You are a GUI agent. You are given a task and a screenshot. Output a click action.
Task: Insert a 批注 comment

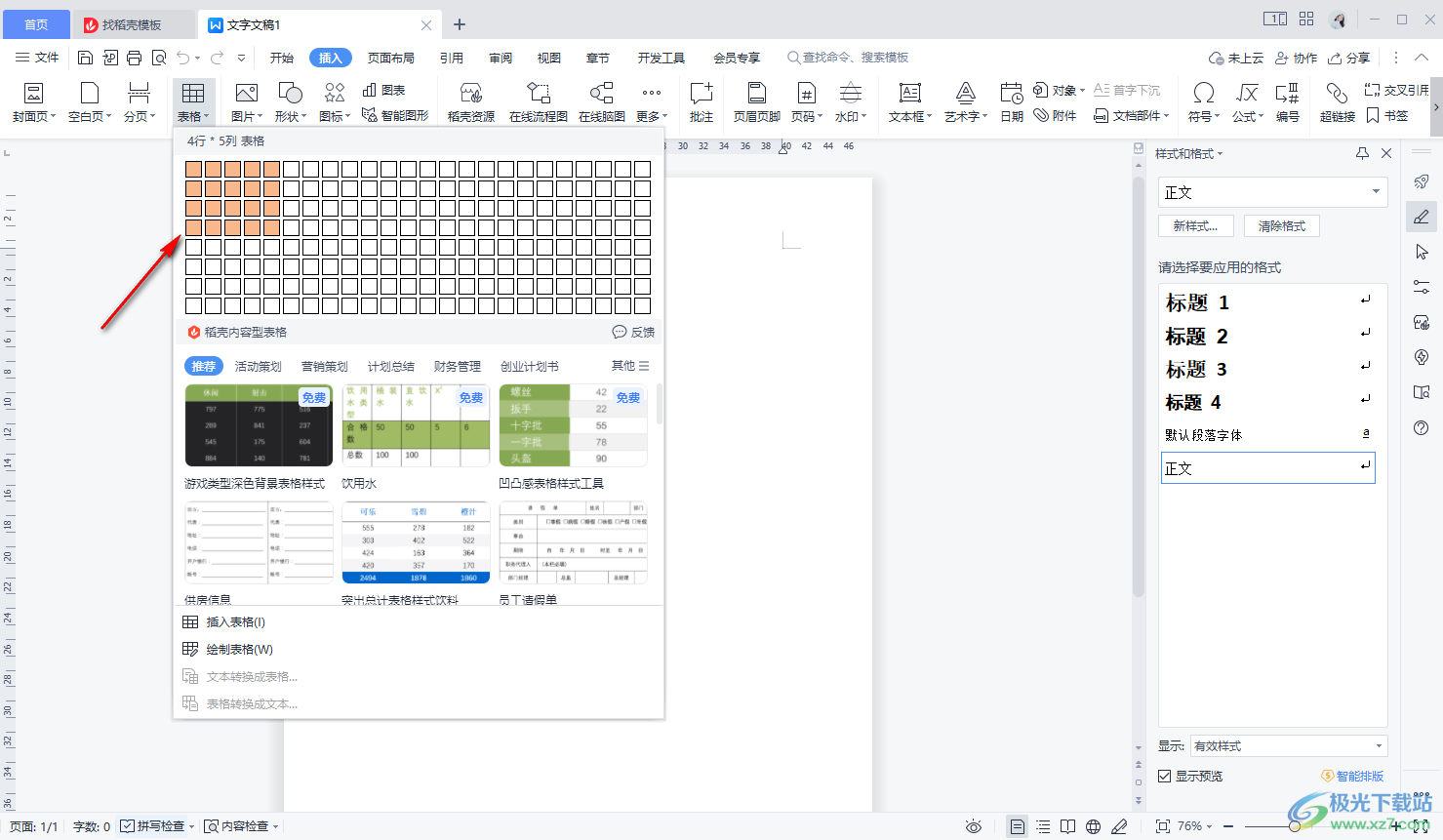701,102
